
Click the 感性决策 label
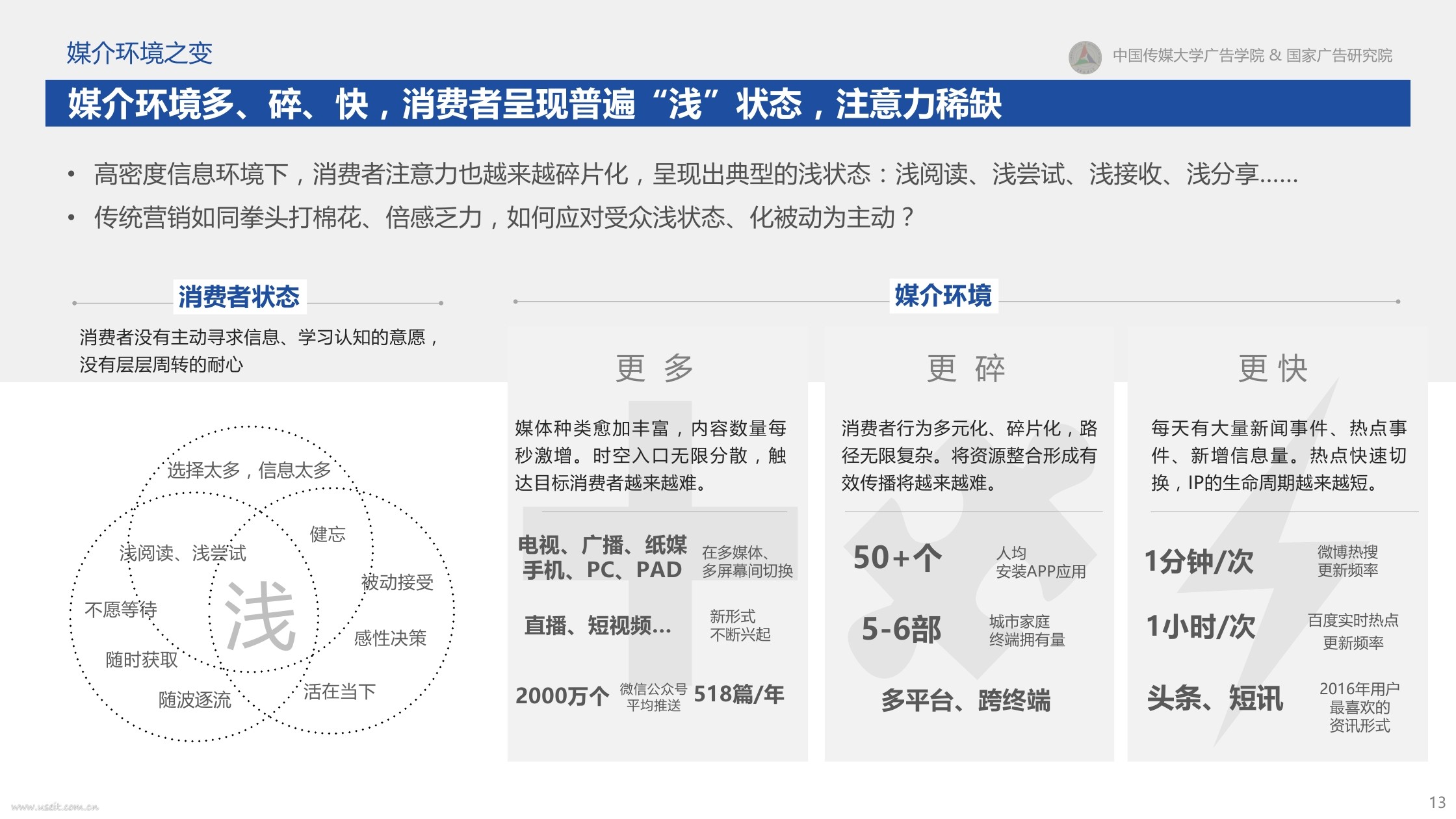click(390, 638)
